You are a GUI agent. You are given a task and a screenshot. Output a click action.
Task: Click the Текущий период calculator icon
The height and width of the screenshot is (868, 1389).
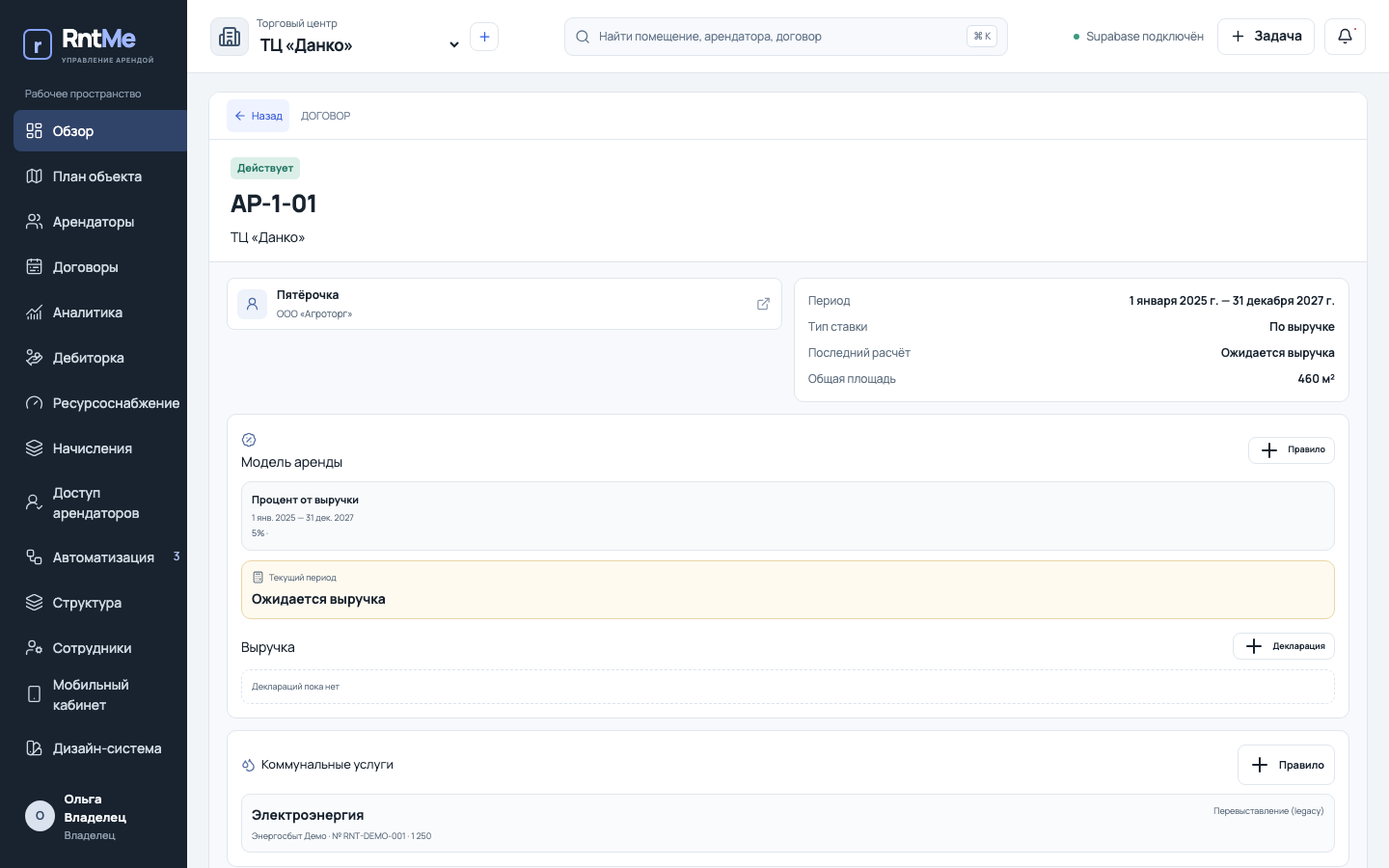click(x=258, y=578)
